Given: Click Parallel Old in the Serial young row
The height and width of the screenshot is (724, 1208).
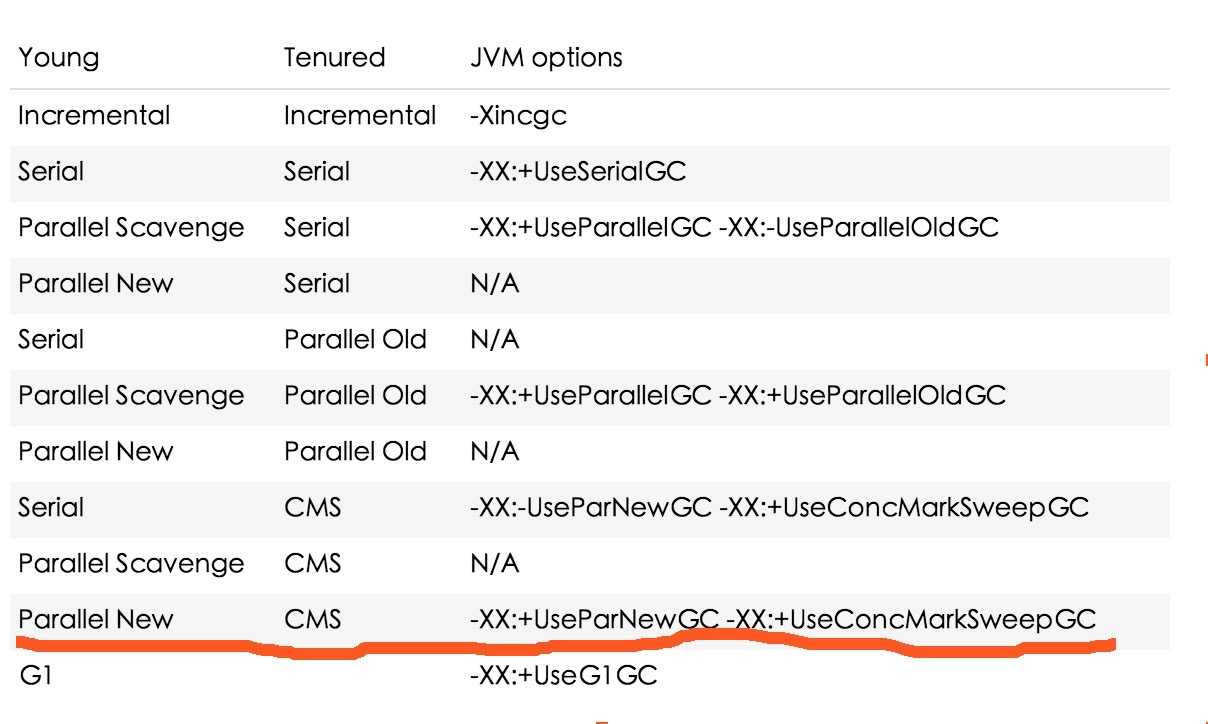Looking at the screenshot, I should [355, 340].
